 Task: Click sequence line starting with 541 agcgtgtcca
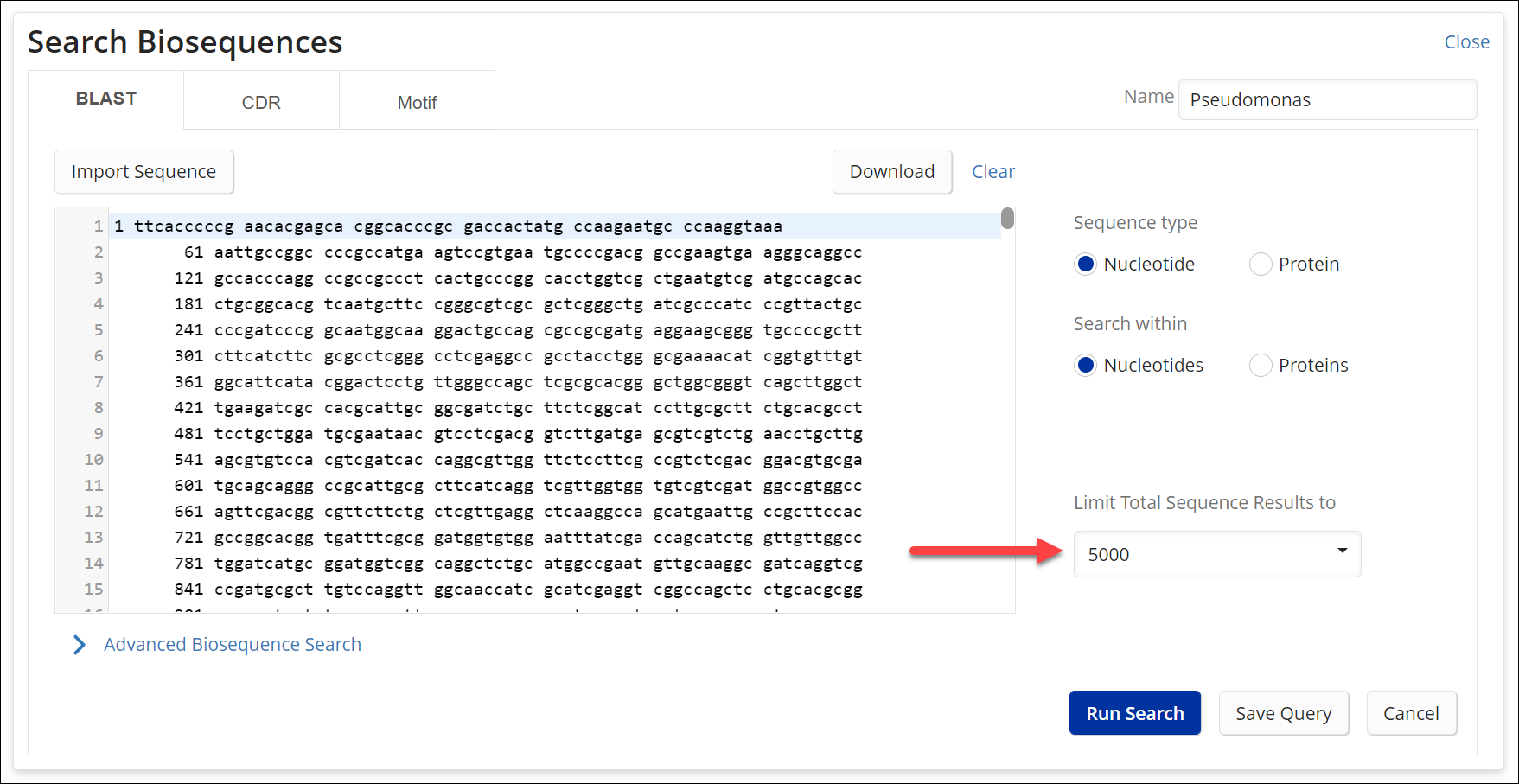(x=554, y=460)
